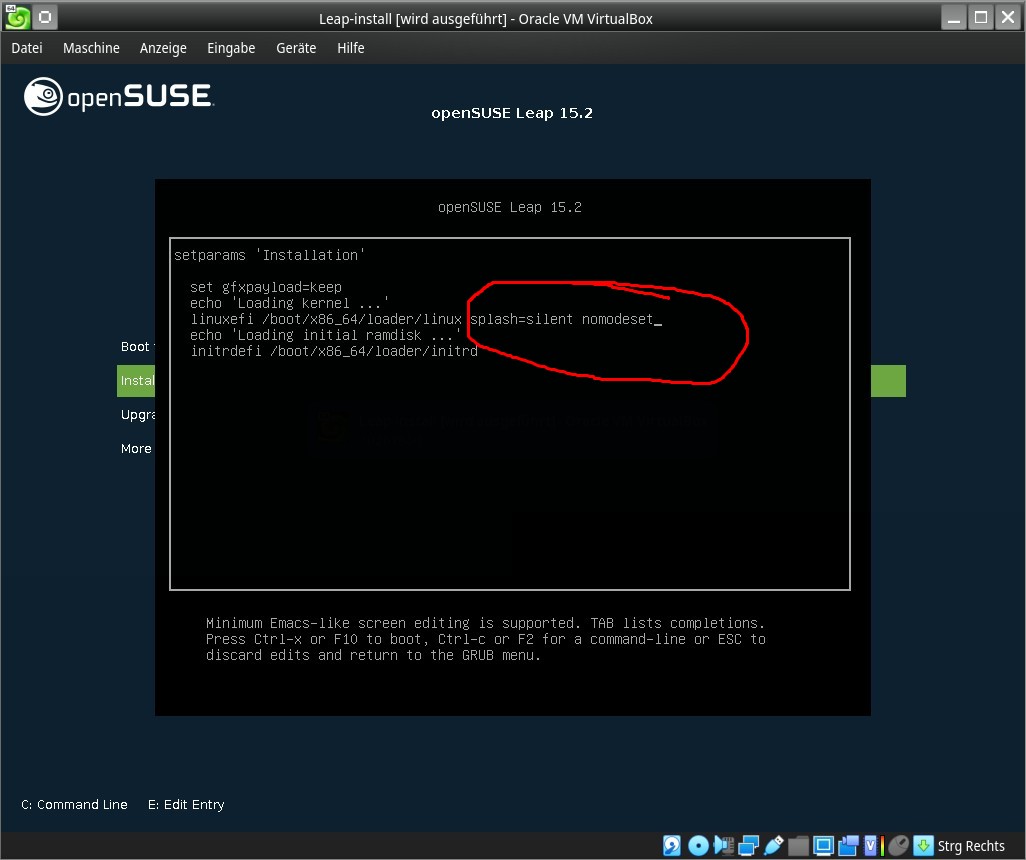
Task: Click the optical disc status icon
Action: (698, 846)
